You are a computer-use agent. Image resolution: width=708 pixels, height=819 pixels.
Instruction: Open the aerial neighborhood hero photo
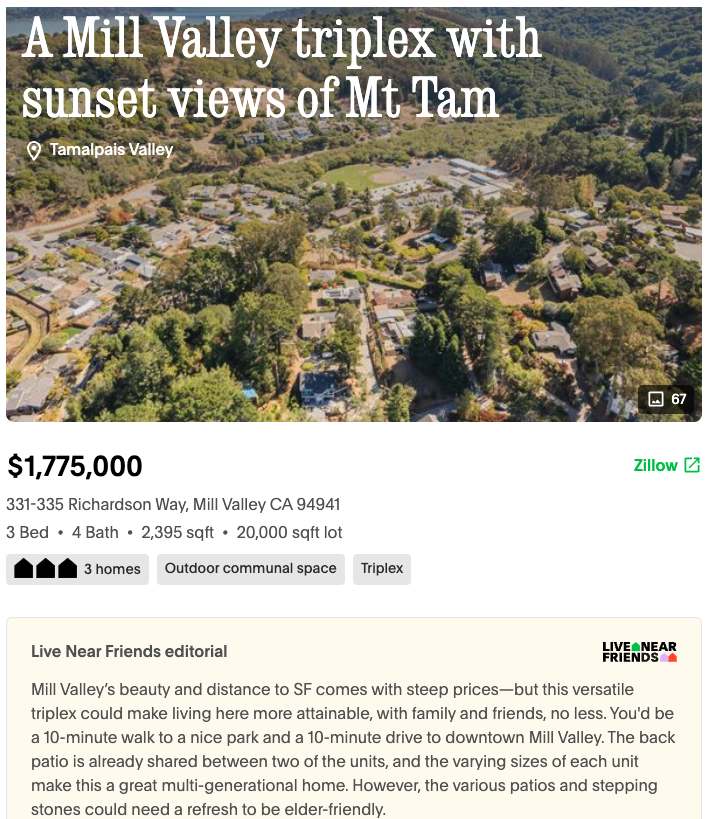click(354, 280)
